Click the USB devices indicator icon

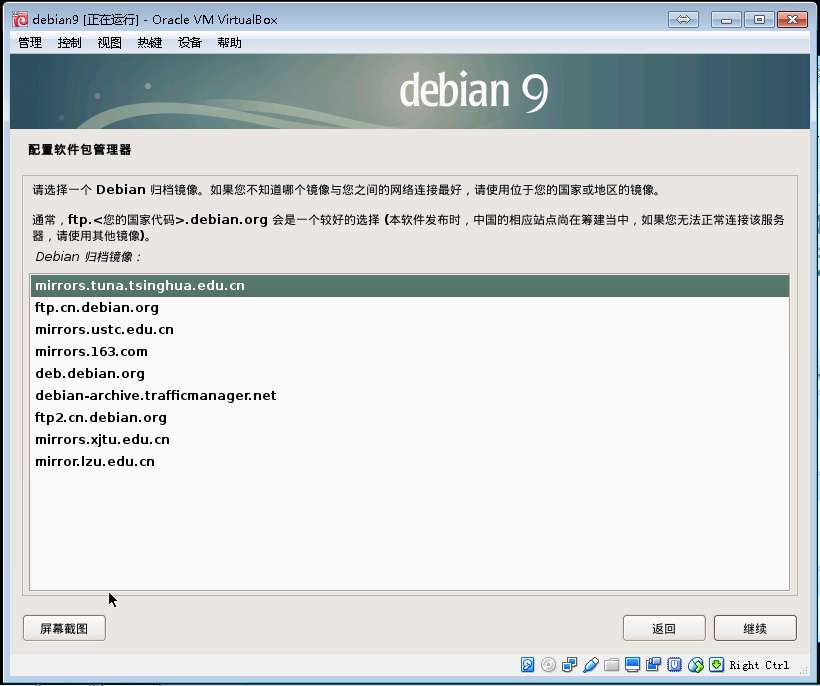(x=590, y=665)
